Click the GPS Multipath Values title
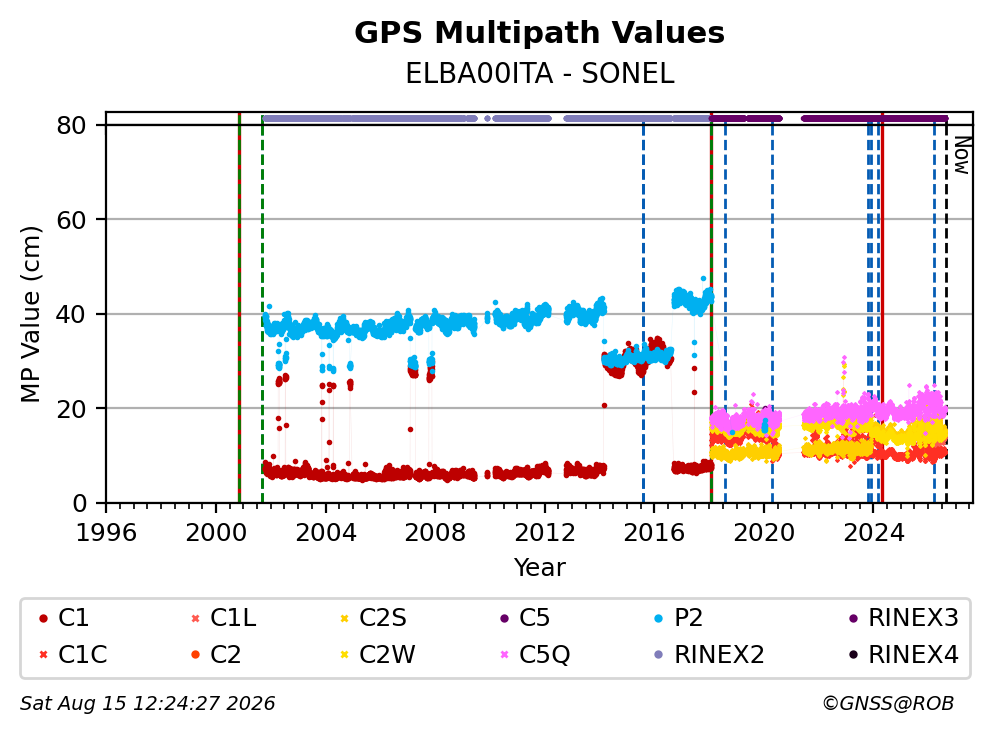 [x=540, y=33]
